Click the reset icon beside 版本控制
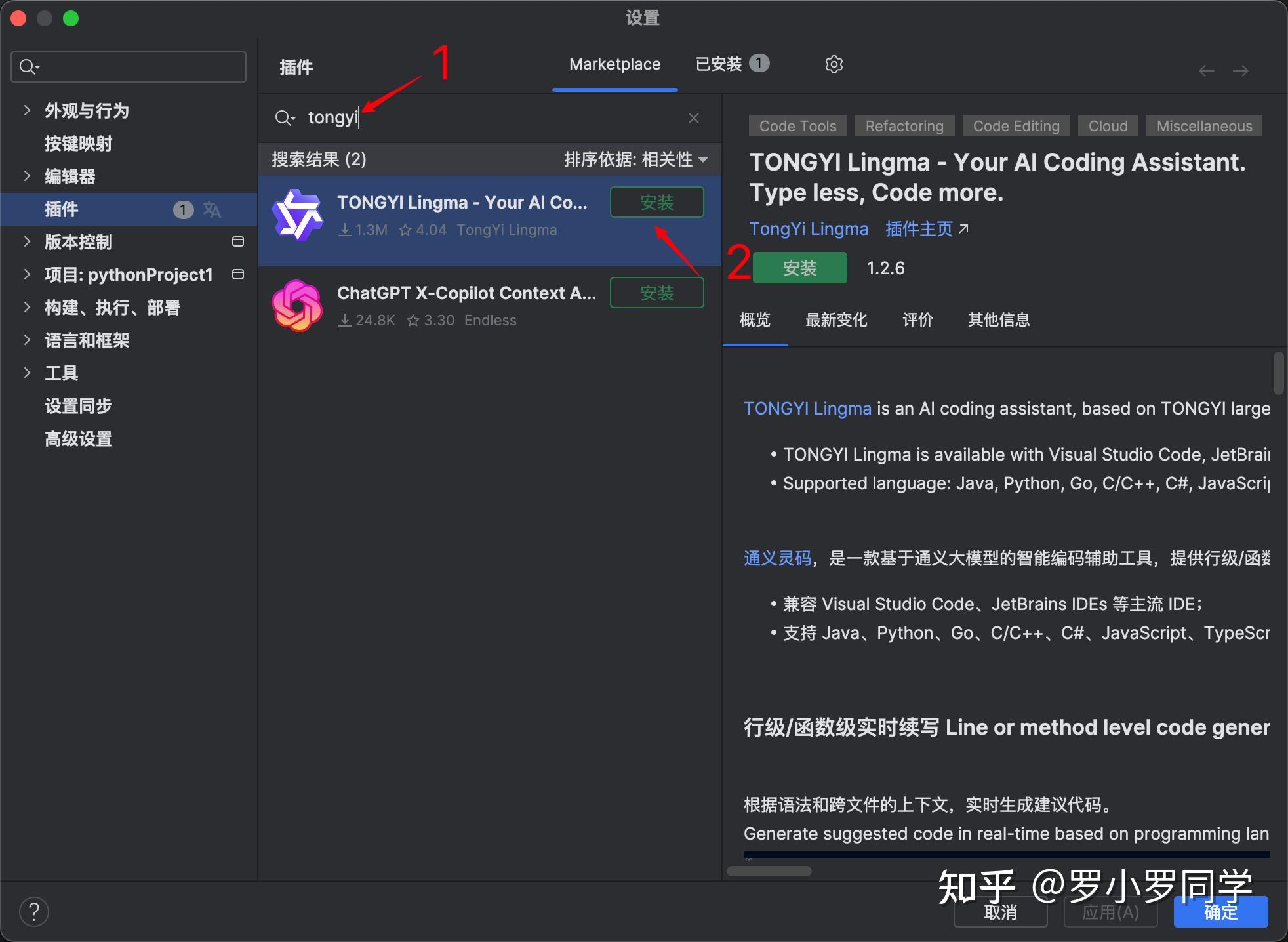The height and width of the screenshot is (942, 1288). click(x=238, y=241)
